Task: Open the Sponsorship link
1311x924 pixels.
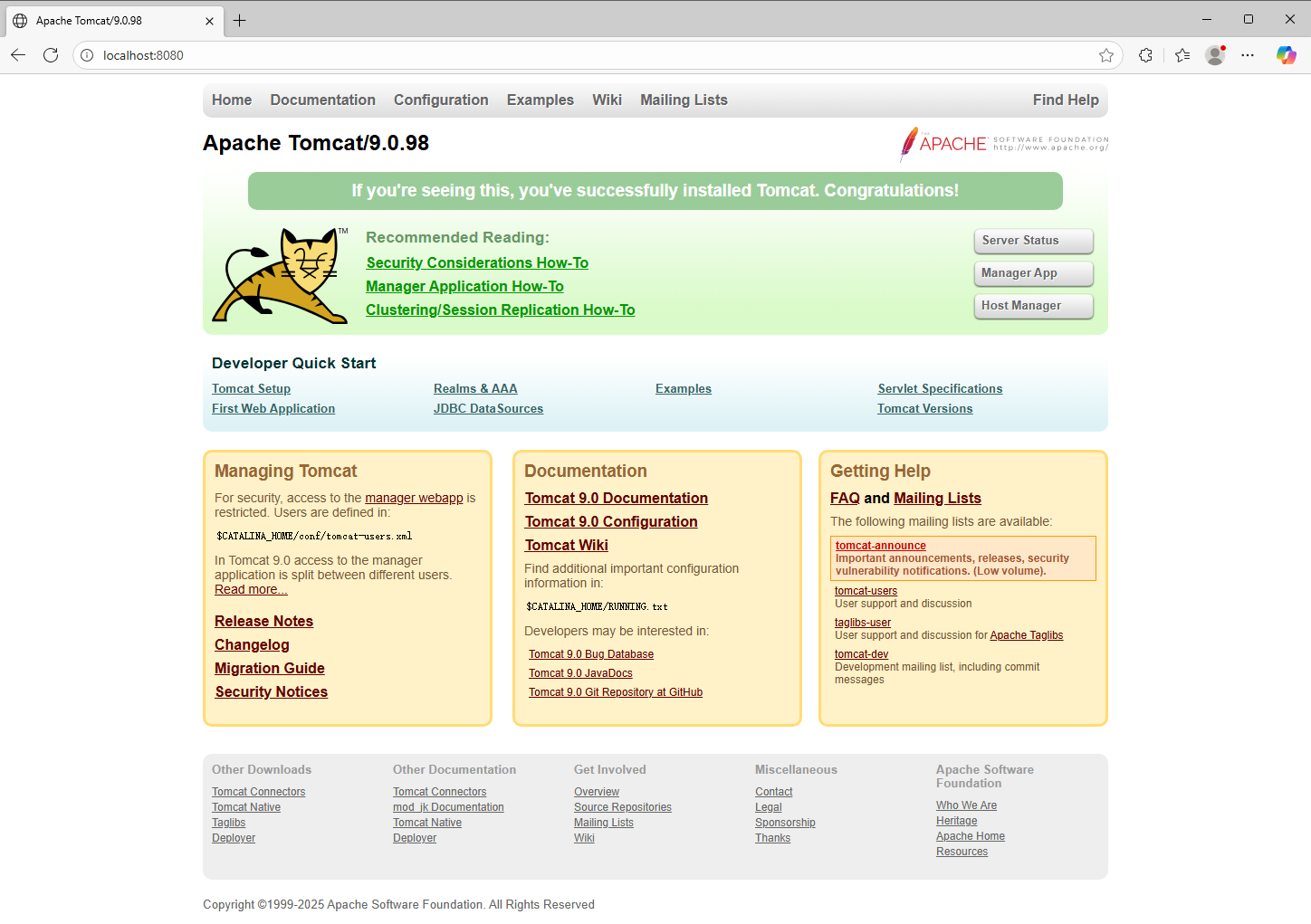Action: pos(785,823)
